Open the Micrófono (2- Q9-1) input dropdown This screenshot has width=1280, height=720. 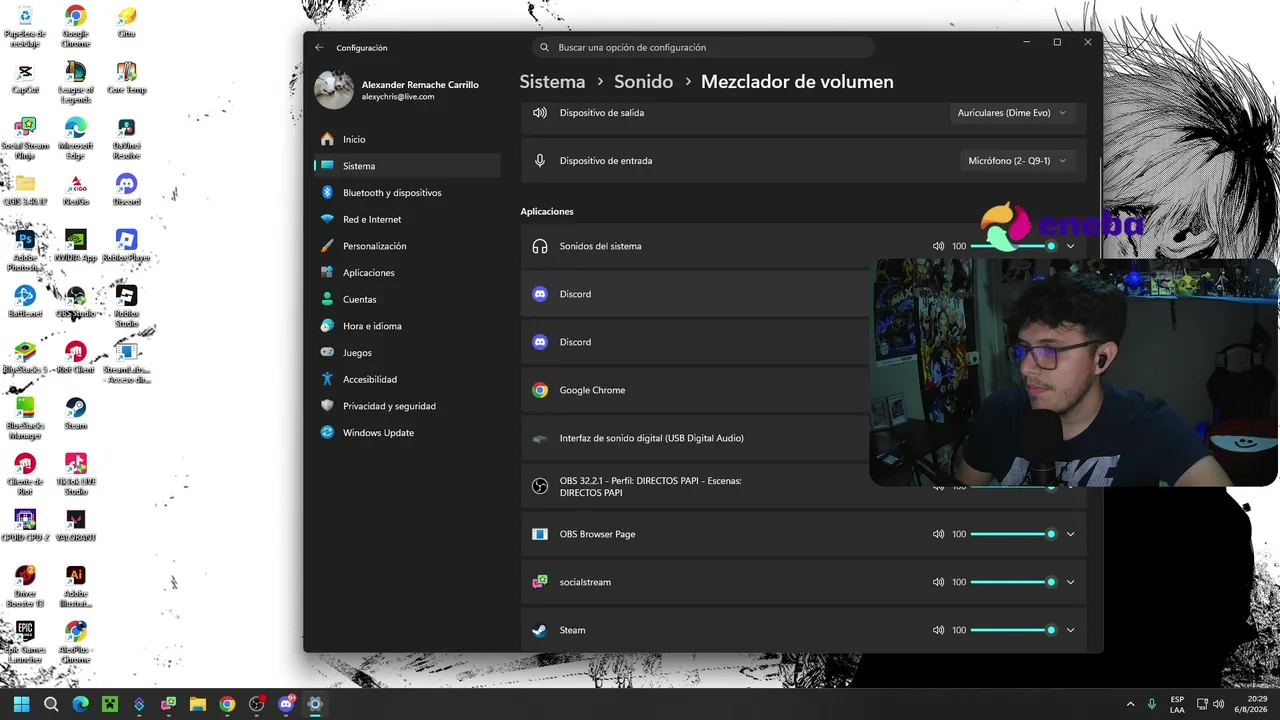point(1017,161)
